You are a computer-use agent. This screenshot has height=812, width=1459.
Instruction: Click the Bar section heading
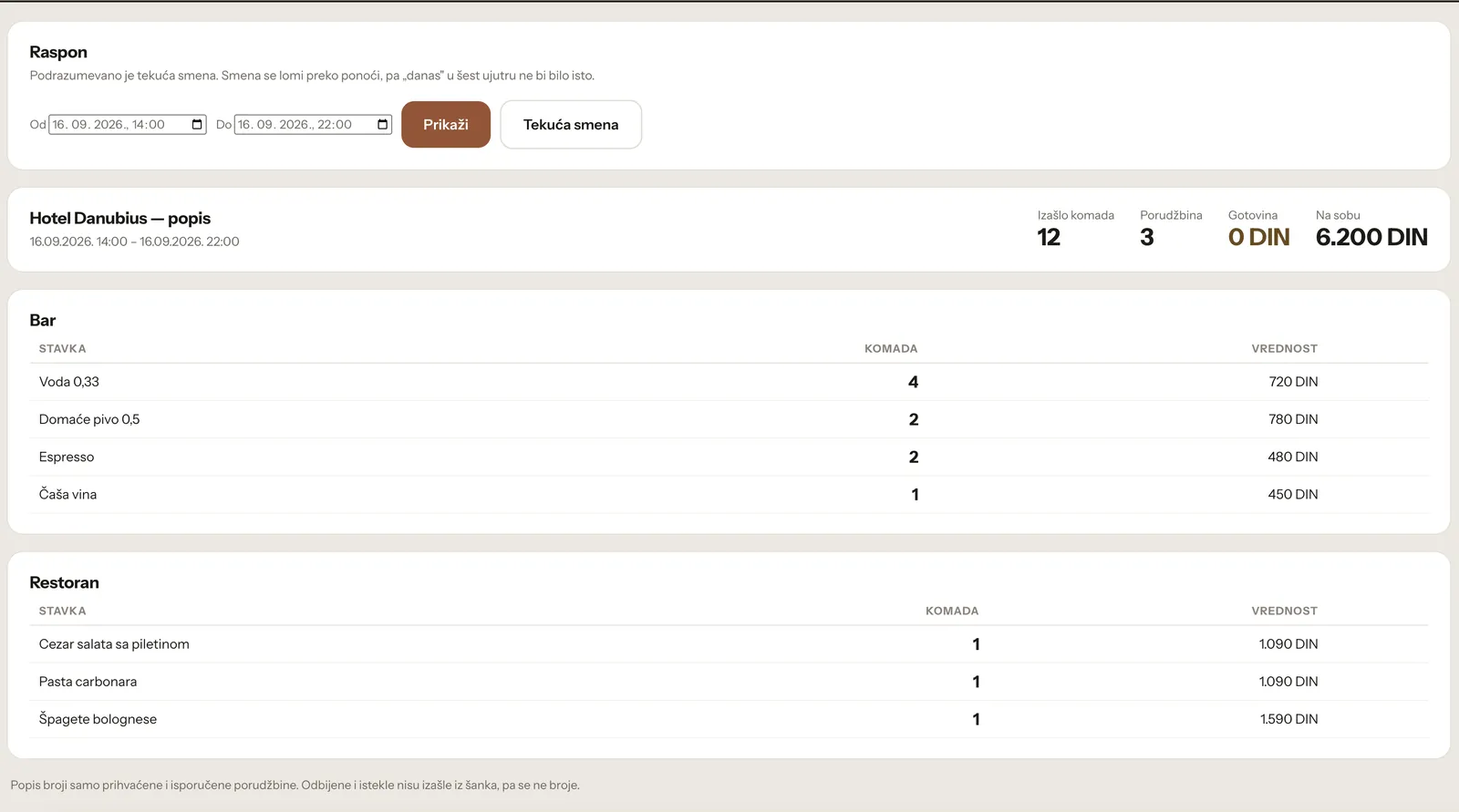(x=43, y=320)
